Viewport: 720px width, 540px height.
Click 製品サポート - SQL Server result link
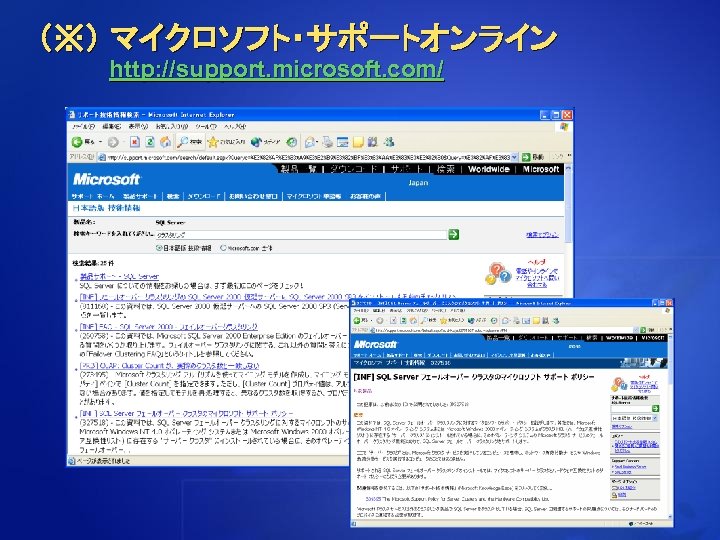pyautogui.click(x=119, y=276)
